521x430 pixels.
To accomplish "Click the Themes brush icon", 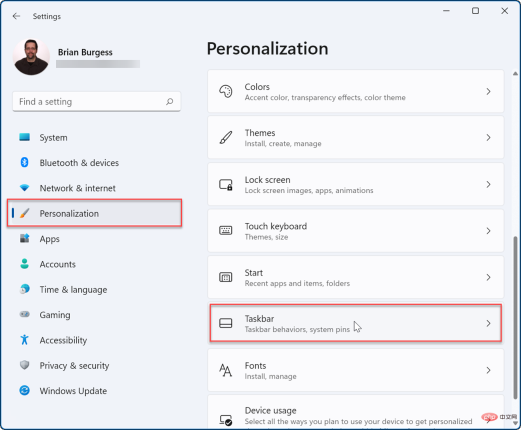I will click(226, 137).
